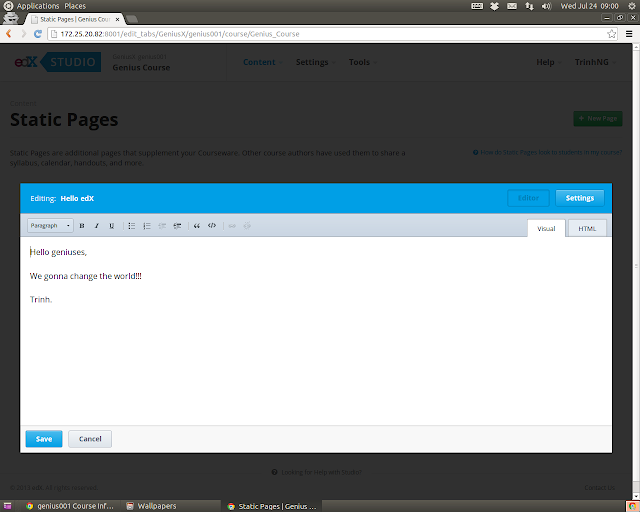
Task: Open a new browser tab
Action: [x=131, y=19]
